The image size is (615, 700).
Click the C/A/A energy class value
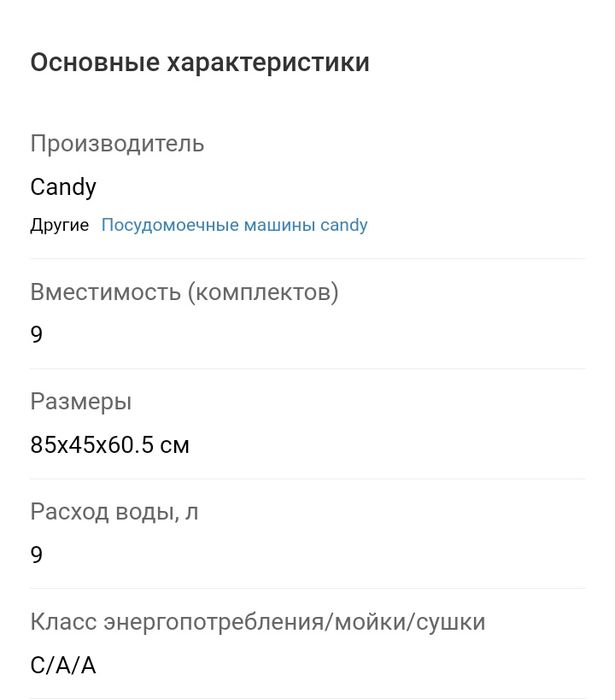tap(63, 665)
